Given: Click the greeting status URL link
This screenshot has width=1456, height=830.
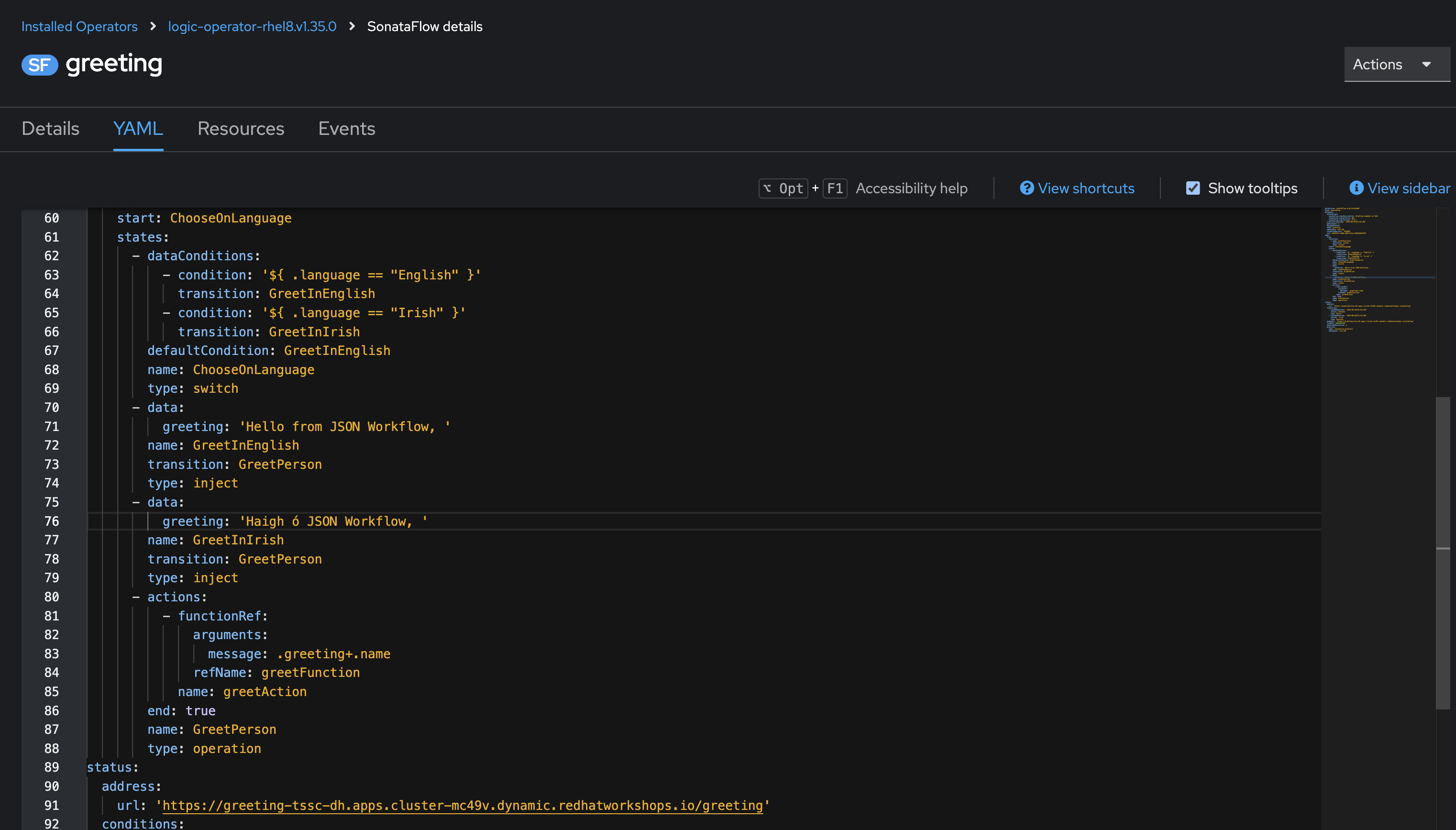Looking at the screenshot, I should 463,806.
